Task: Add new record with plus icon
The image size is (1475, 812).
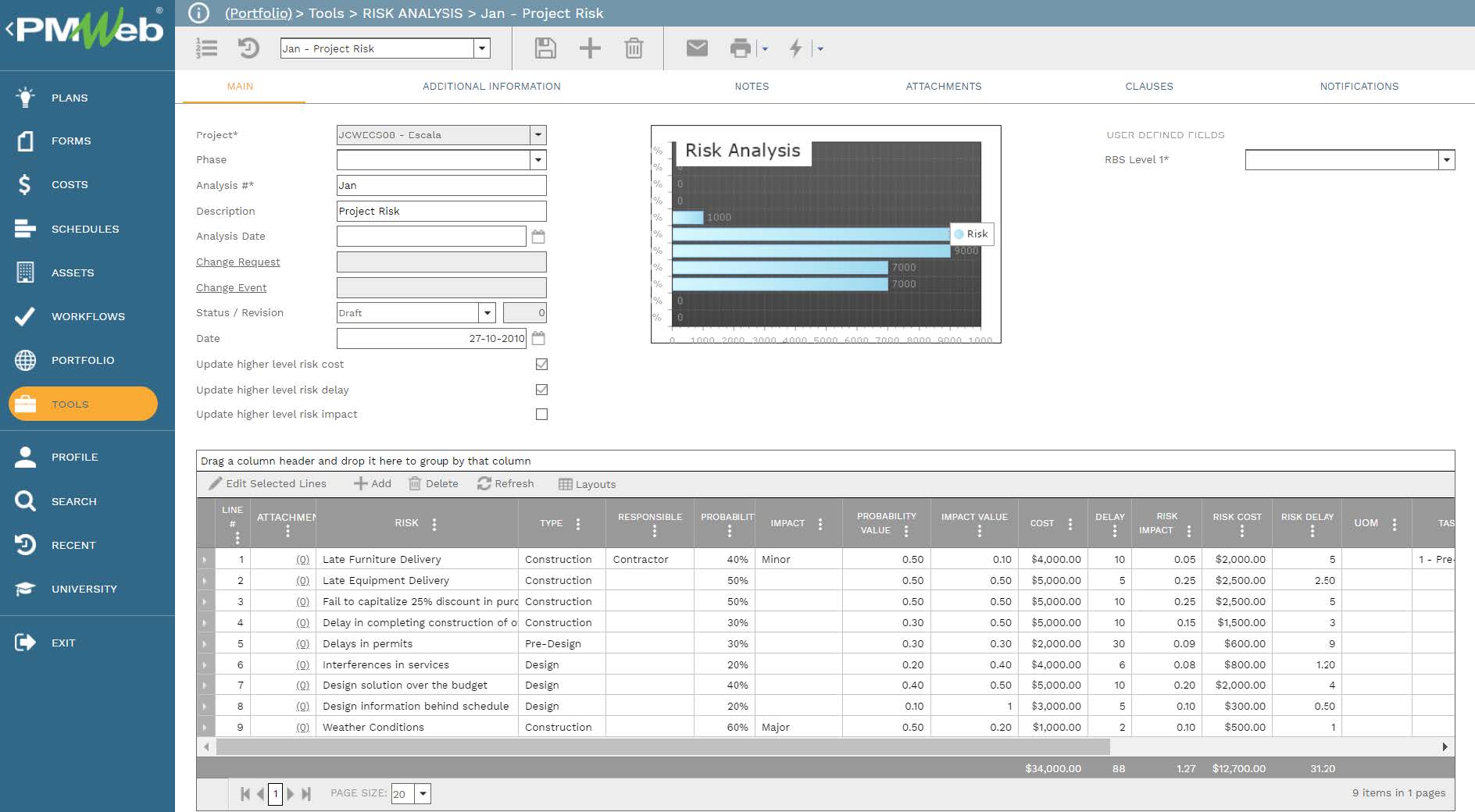Action: pyautogui.click(x=590, y=48)
